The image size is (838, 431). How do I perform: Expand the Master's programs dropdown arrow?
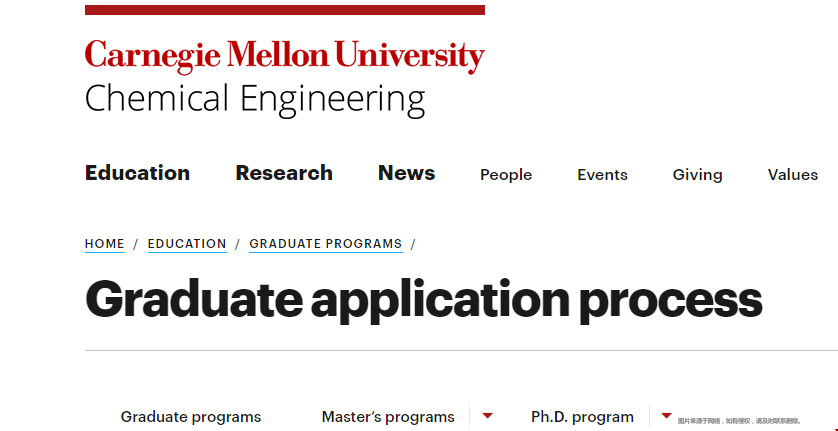[487, 415]
